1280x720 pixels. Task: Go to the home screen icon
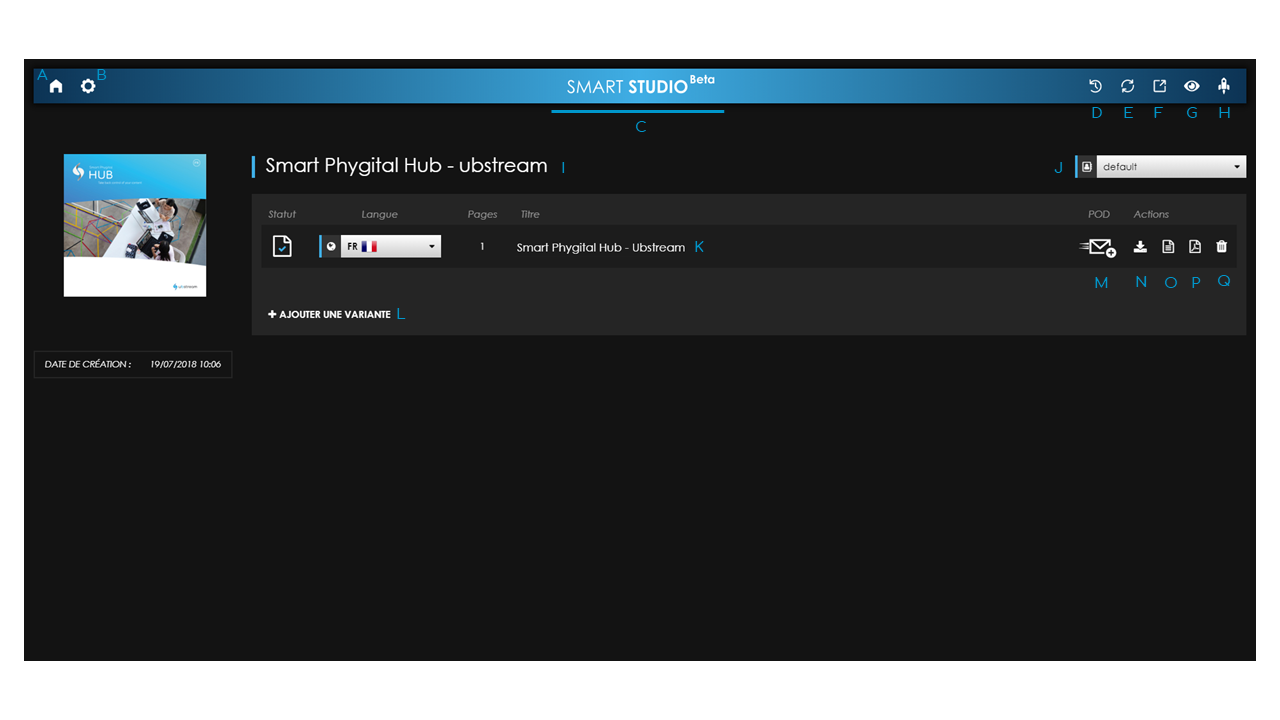click(x=56, y=87)
